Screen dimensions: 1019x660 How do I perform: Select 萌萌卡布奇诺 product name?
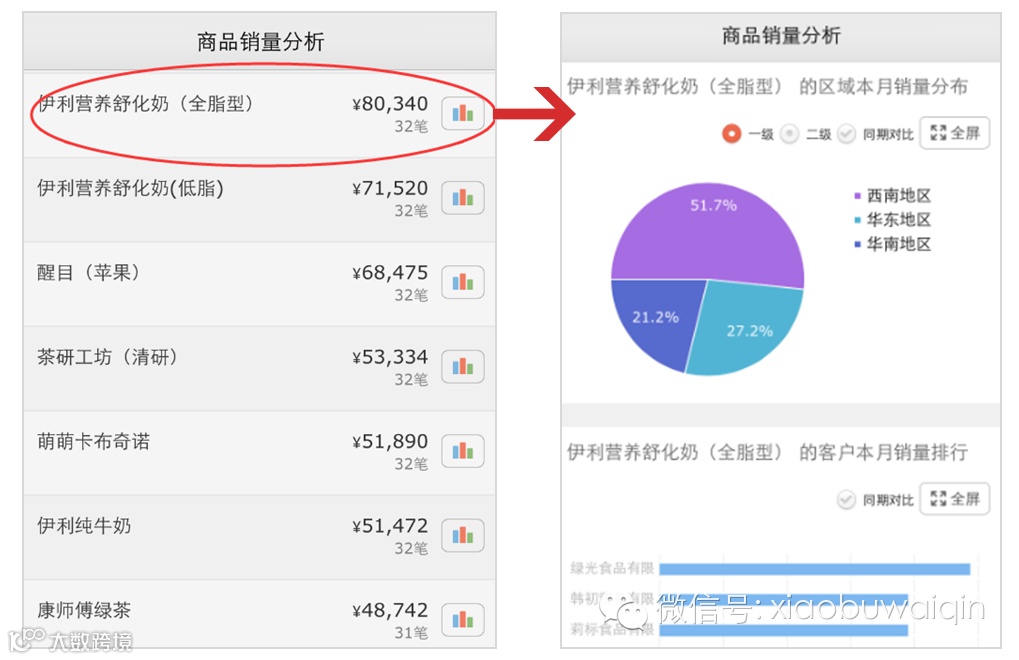pyautogui.click(x=94, y=441)
